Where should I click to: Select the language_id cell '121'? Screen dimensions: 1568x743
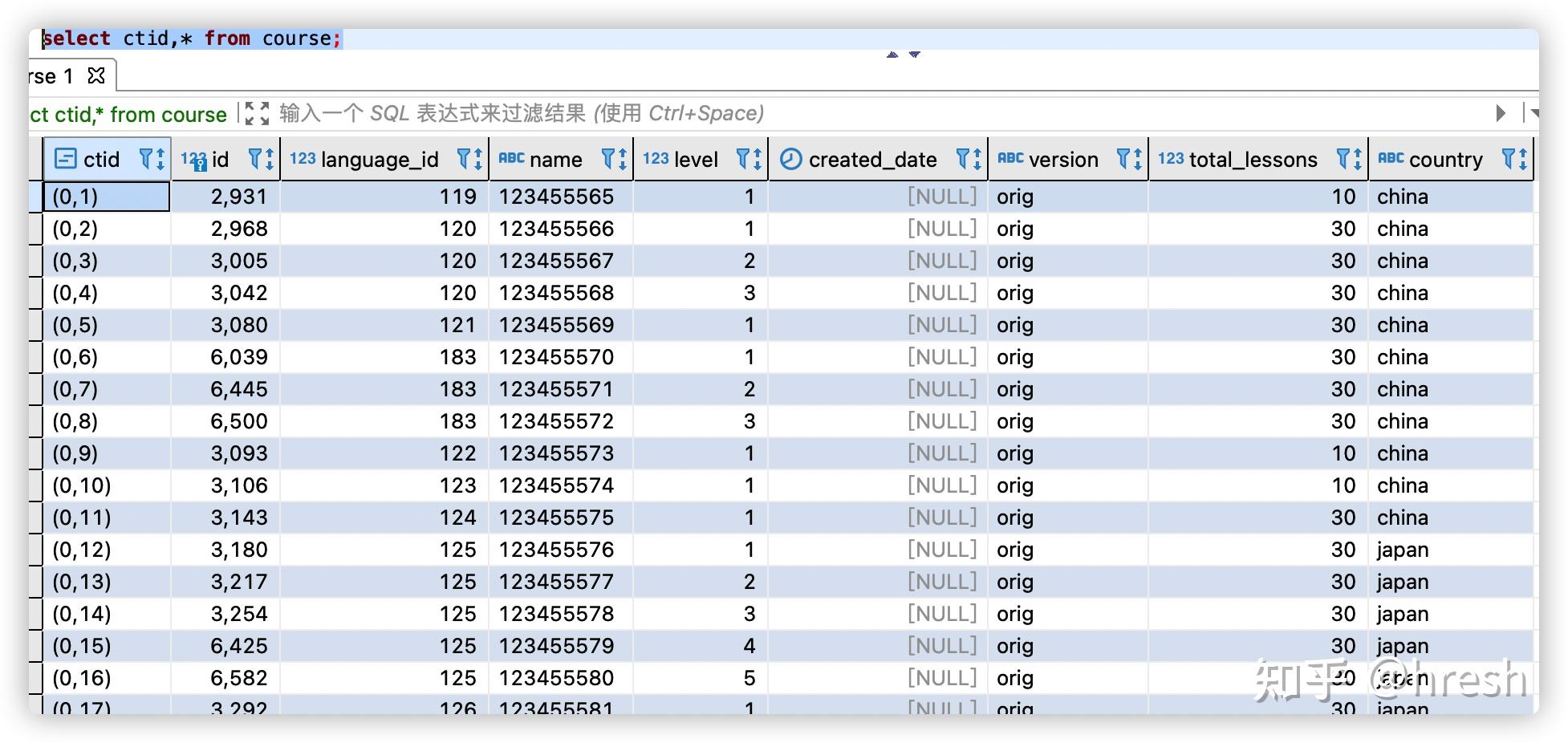384,325
